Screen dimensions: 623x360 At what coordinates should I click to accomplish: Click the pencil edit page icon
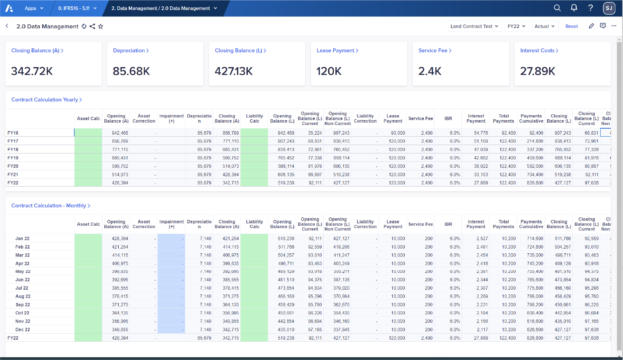point(591,26)
